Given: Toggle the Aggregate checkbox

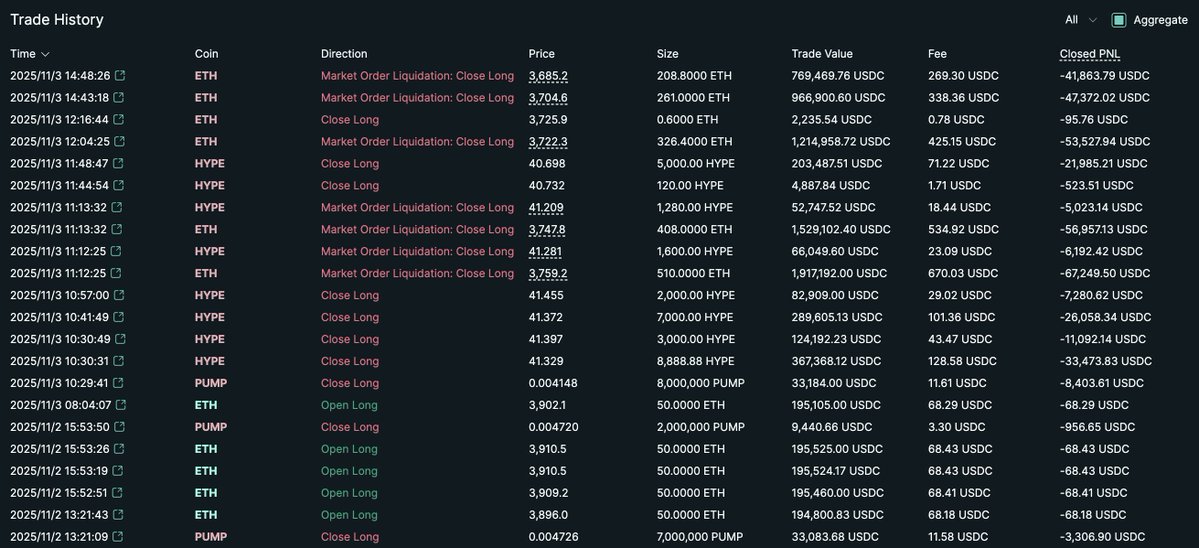Looking at the screenshot, I should (1119, 20).
